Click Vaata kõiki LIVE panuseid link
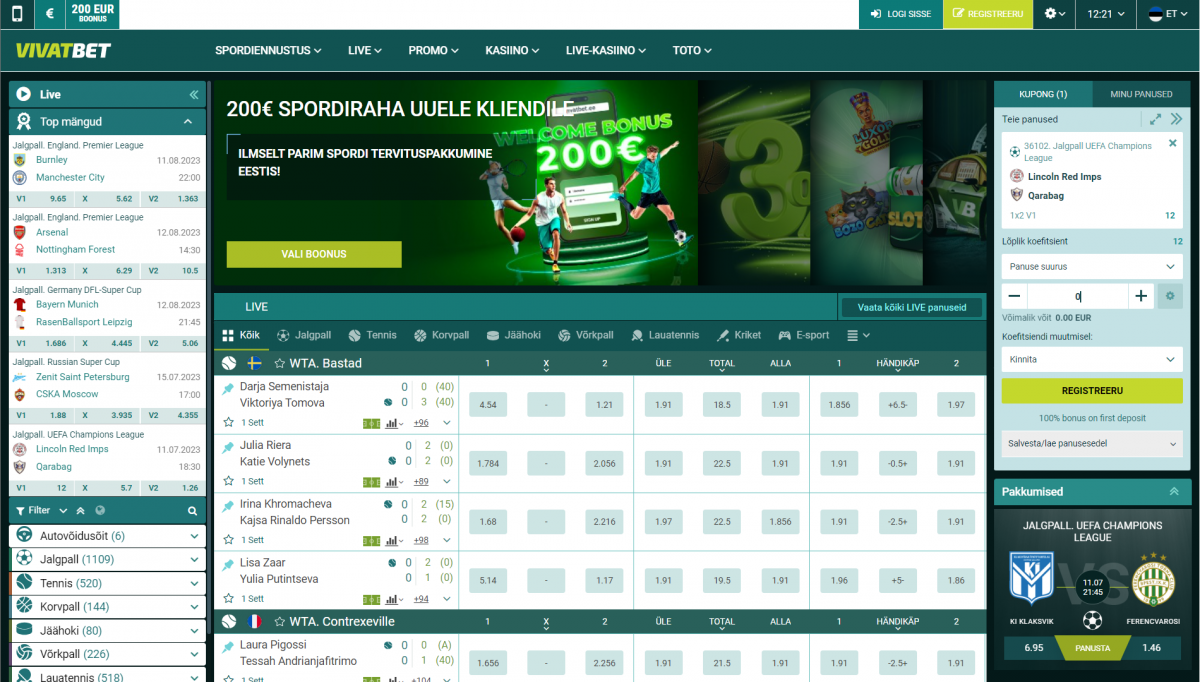Image resolution: width=1200 pixels, height=682 pixels. pos(911,308)
